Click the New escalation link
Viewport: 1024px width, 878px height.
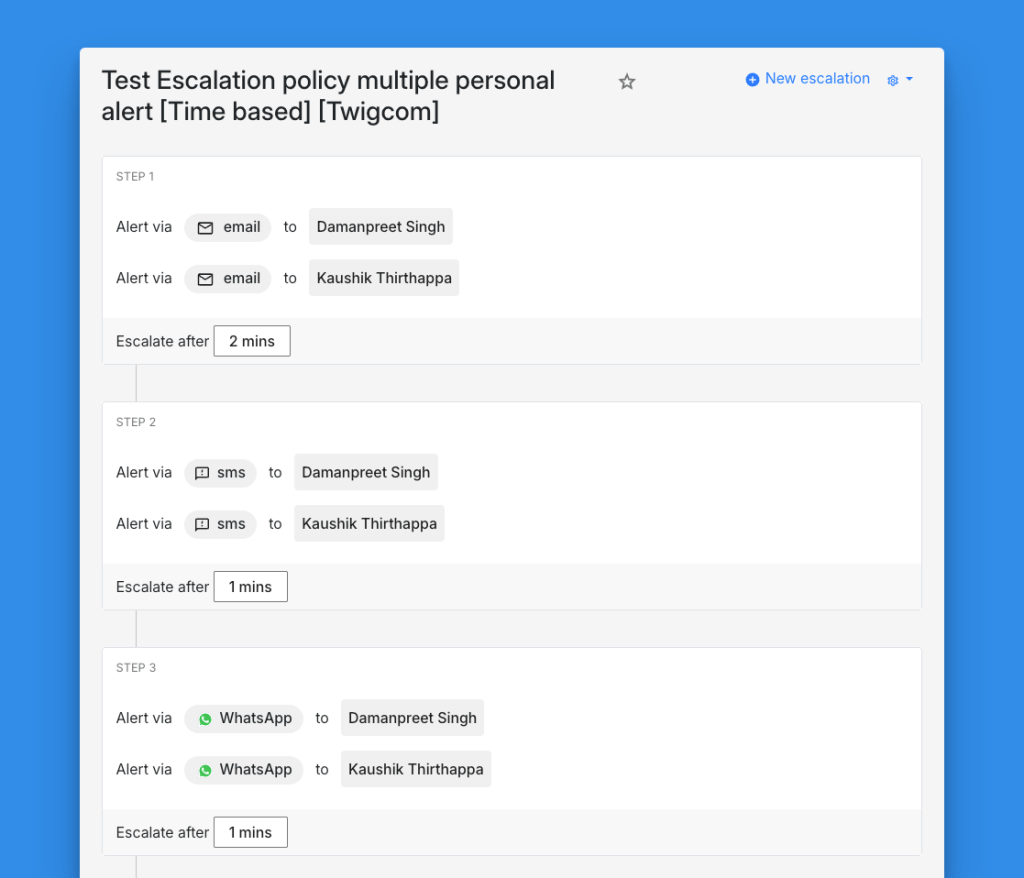(817, 79)
